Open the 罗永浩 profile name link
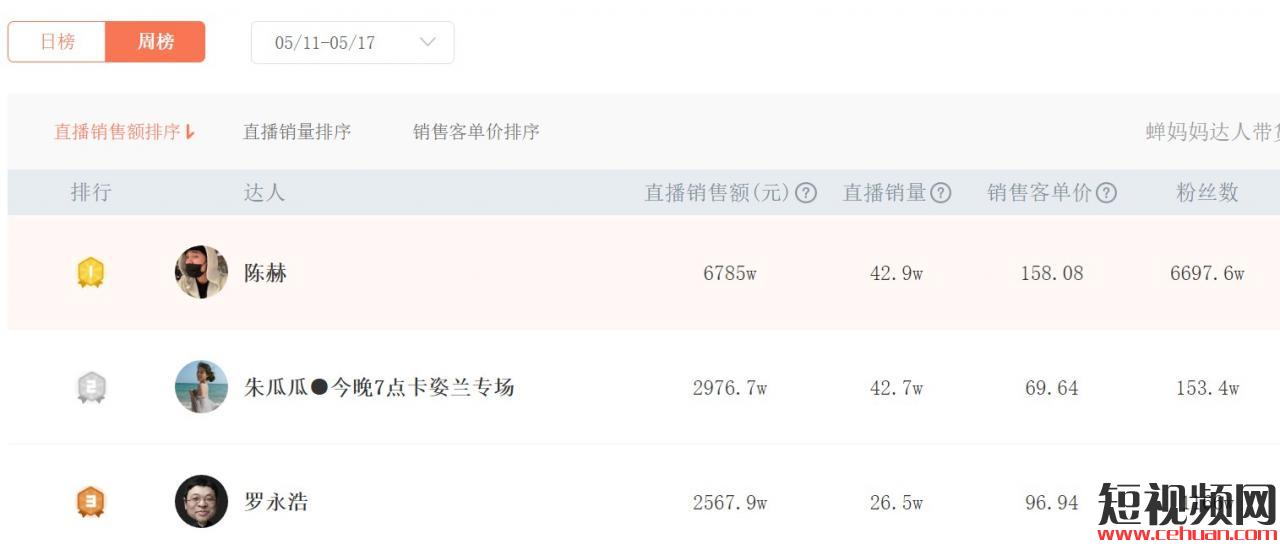Image resolution: width=1280 pixels, height=544 pixels. click(x=276, y=502)
